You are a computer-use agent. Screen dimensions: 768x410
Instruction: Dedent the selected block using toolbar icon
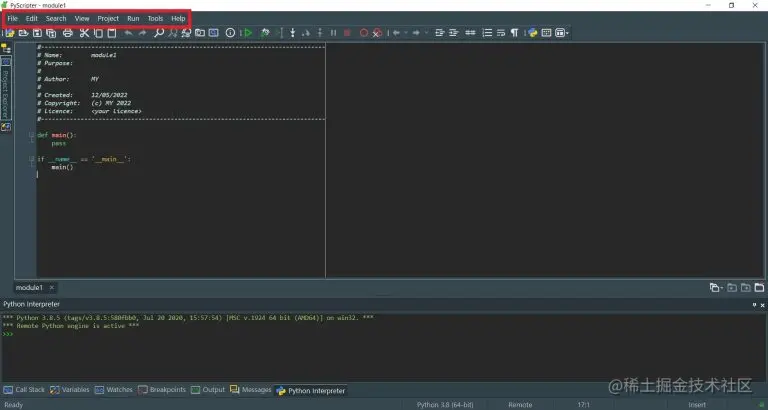(x=439, y=33)
